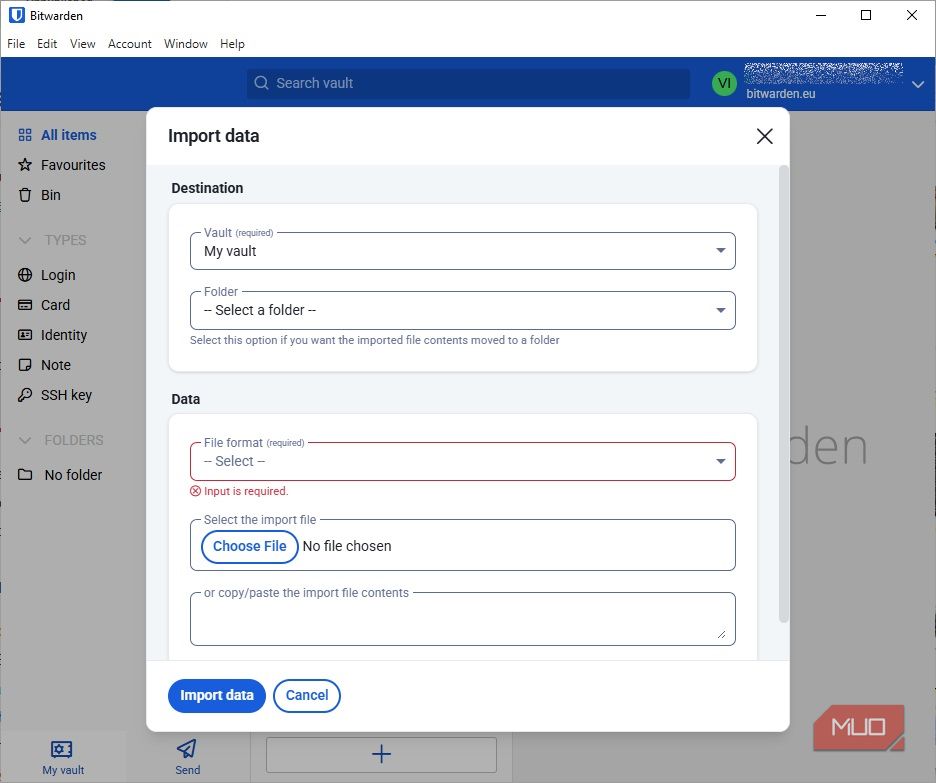Image resolution: width=936 pixels, height=783 pixels.
Task: Switch to the Send tab
Action: tap(187, 758)
